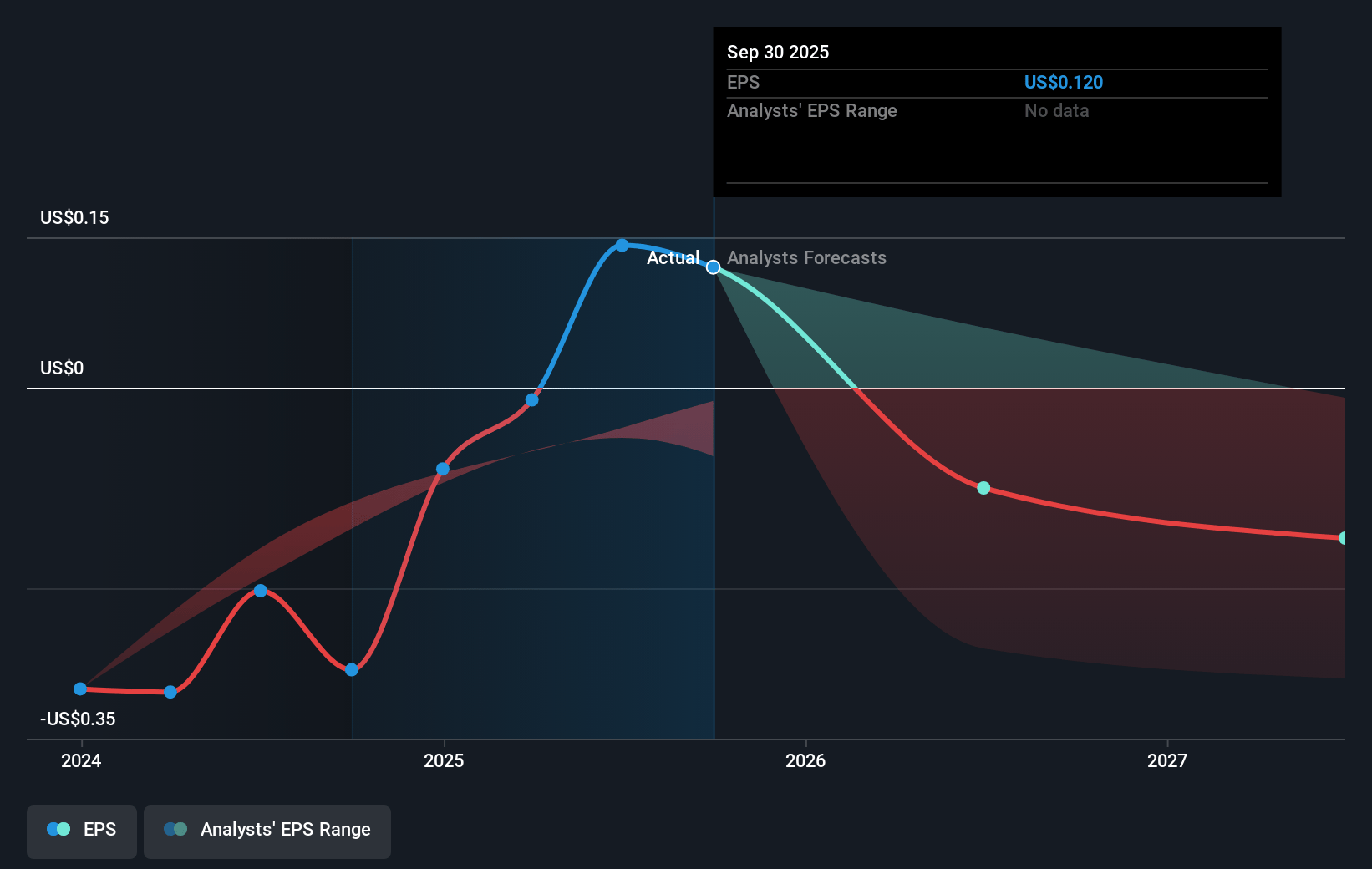Image resolution: width=1372 pixels, height=869 pixels.
Task: Click the mid-2026 forecast EPS point
Action: (983, 488)
